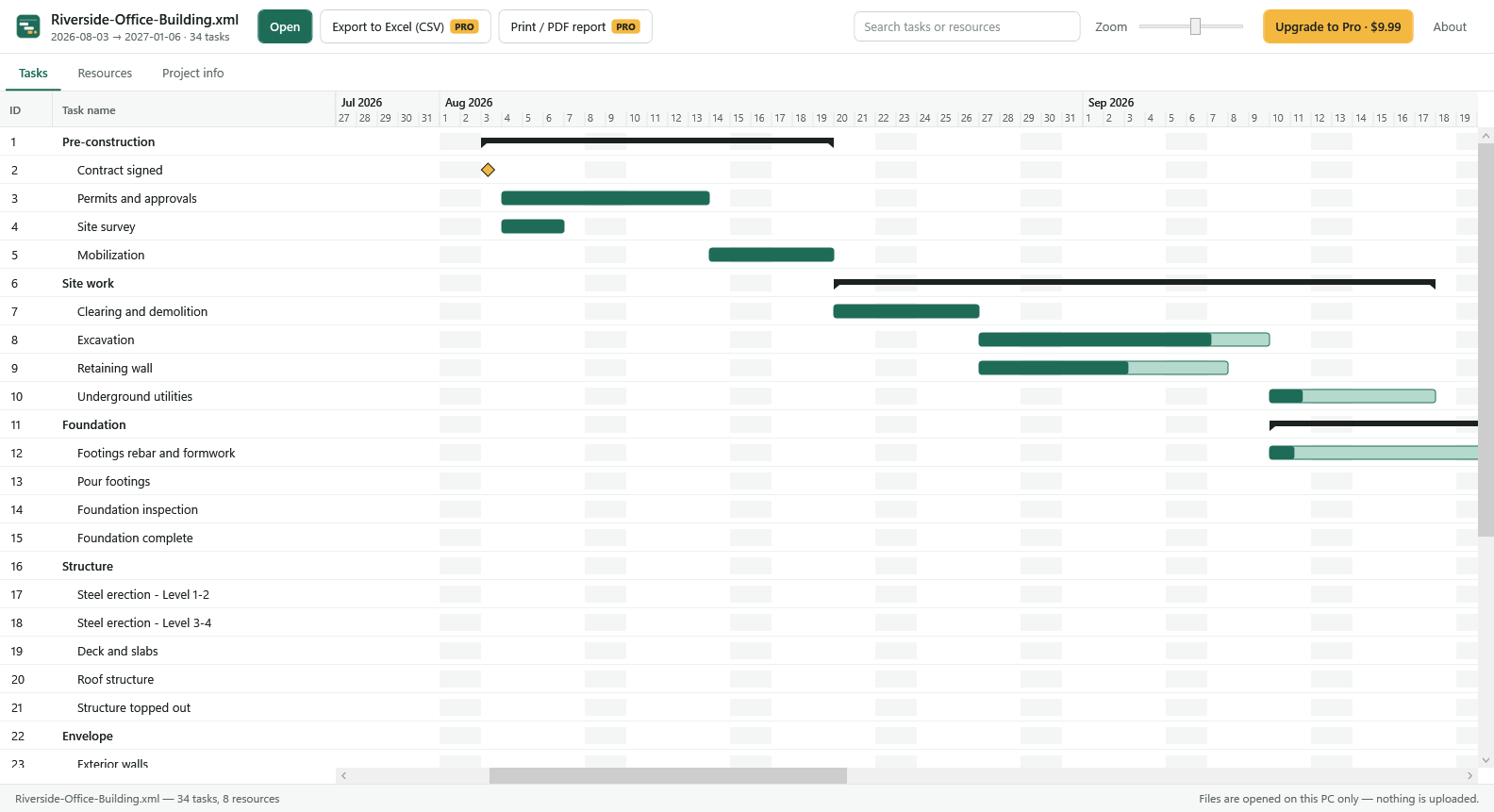Click the Contract signed milestone diamond
The width and height of the screenshot is (1494, 812).
click(x=488, y=170)
